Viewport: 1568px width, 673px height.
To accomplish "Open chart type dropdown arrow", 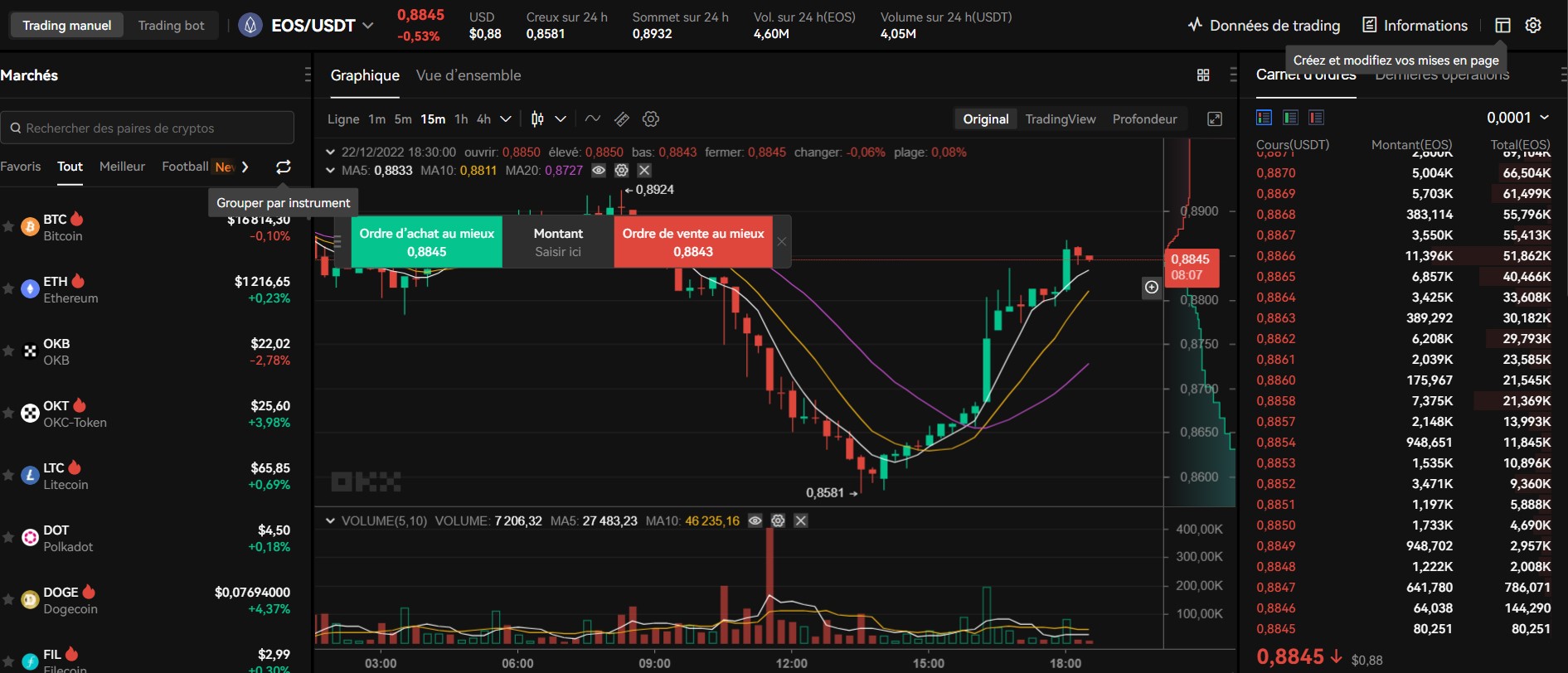I will (561, 119).
